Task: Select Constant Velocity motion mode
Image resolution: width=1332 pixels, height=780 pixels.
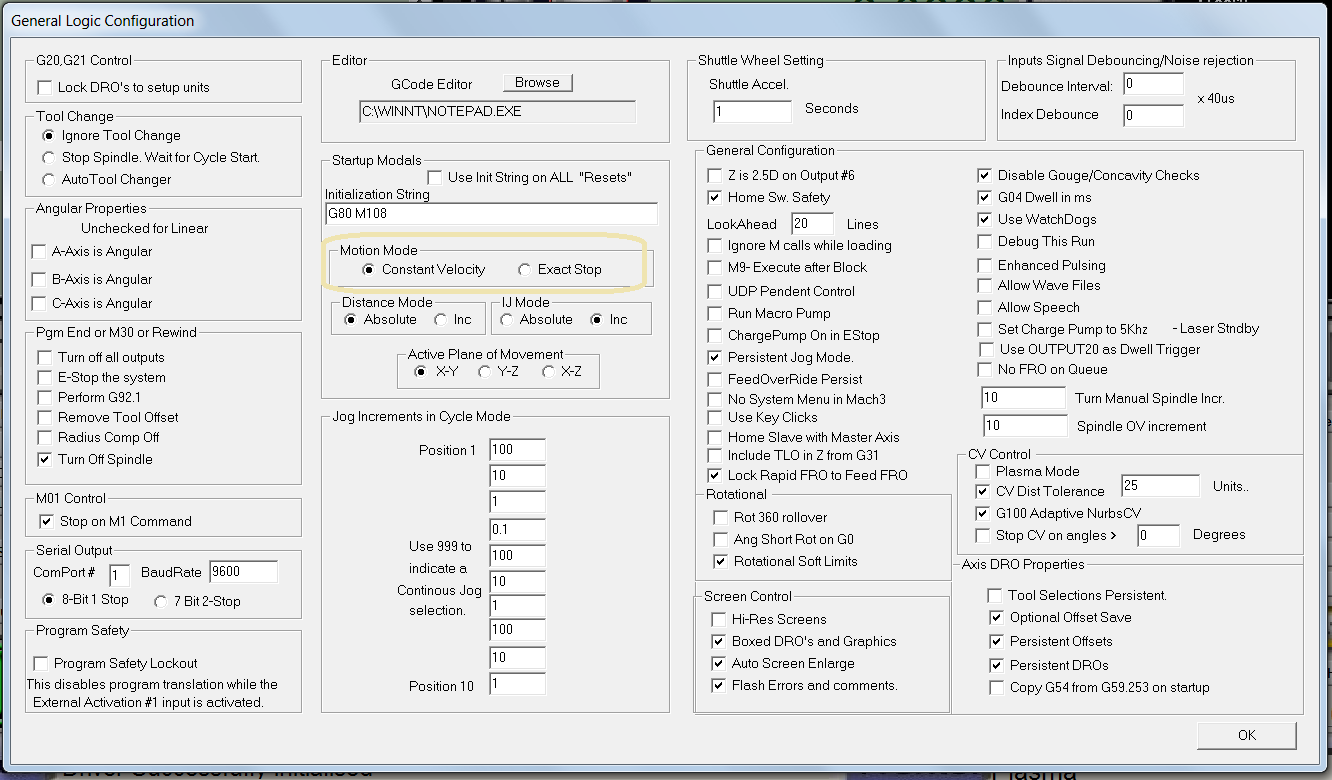Action: [368, 269]
